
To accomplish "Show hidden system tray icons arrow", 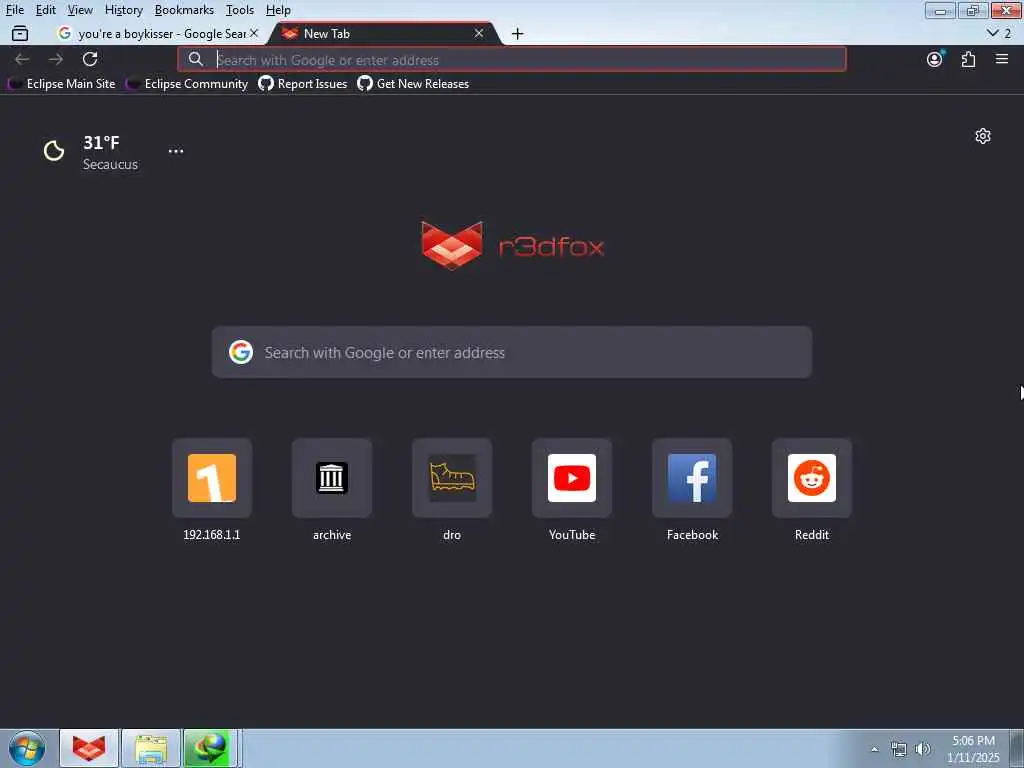I will (x=874, y=749).
